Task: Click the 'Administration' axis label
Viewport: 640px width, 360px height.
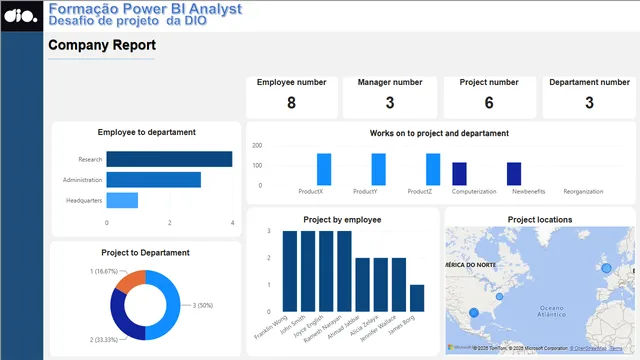Action: [x=82, y=180]
